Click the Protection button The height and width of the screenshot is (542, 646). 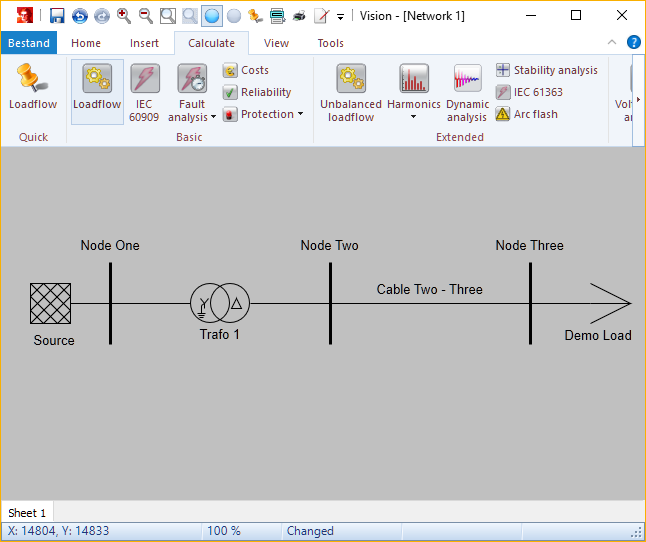click(x=259, y=114)
